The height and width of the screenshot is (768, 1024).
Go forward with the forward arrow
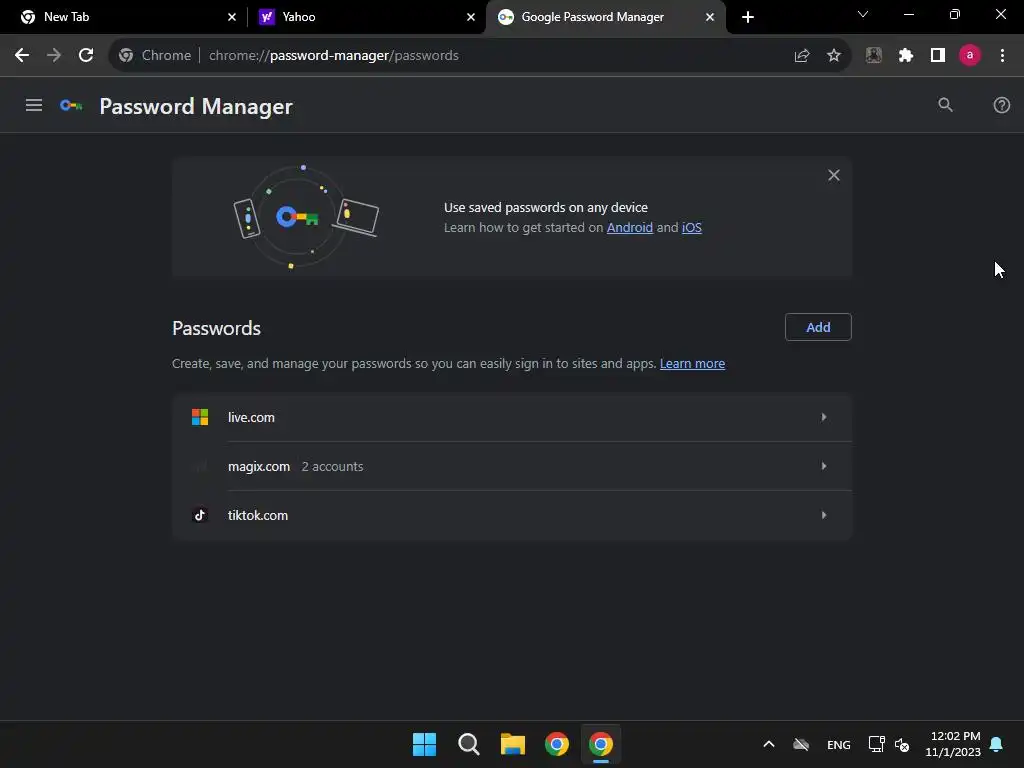tap(54, 56)
